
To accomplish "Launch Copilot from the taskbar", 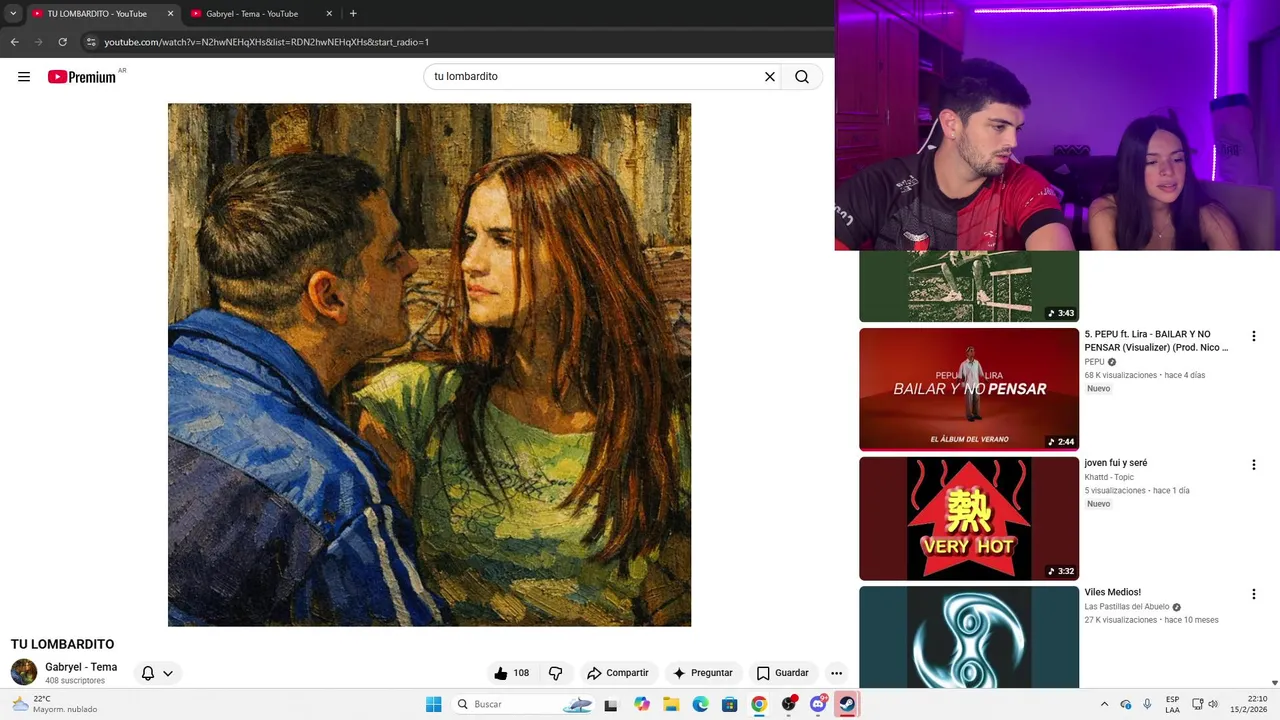I will click(x=642, y=704).
